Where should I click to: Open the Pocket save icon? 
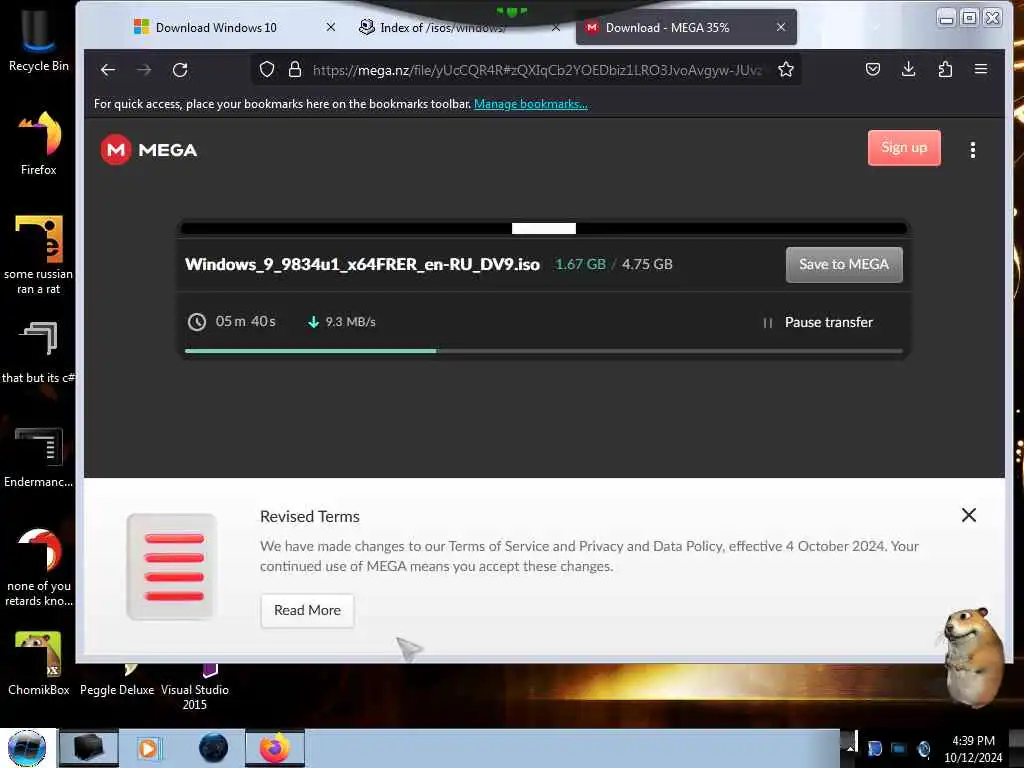pos(872,69)
